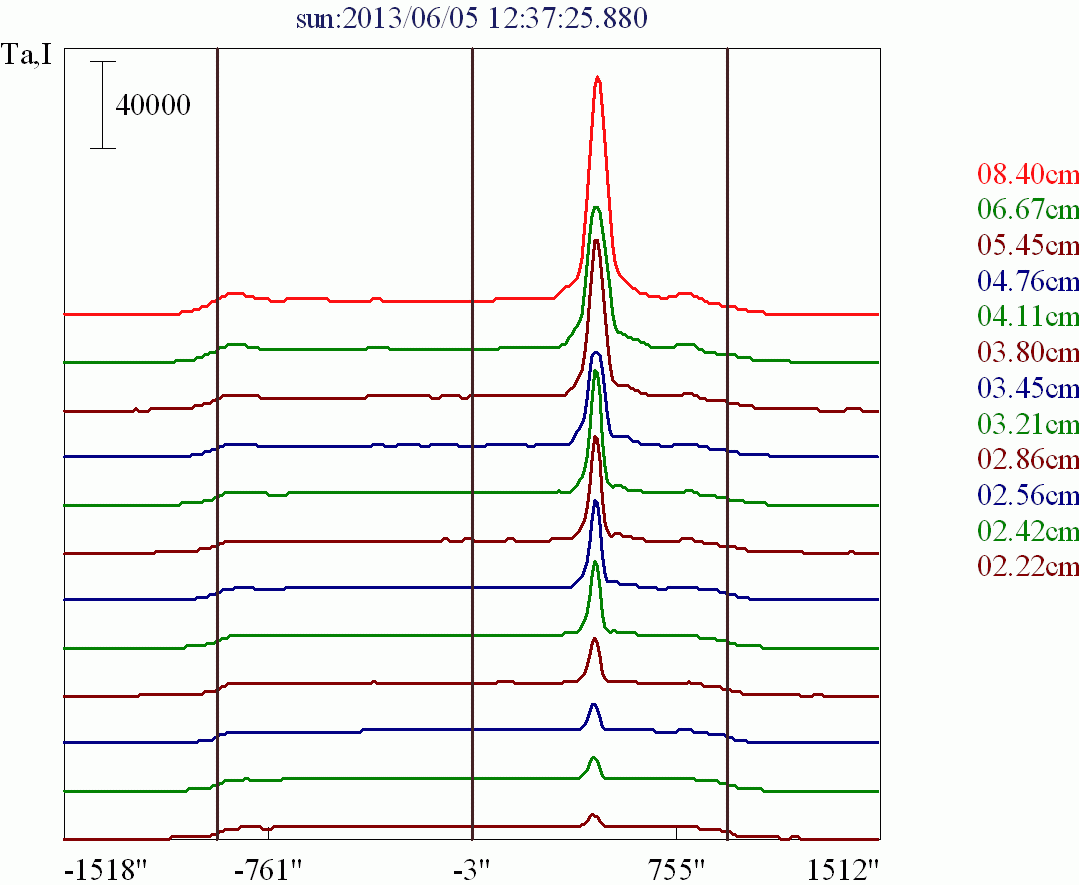Viewport: 1079px width, 885px height.
Task: Click the vertical scale bar marker
Action: (103, 105)
